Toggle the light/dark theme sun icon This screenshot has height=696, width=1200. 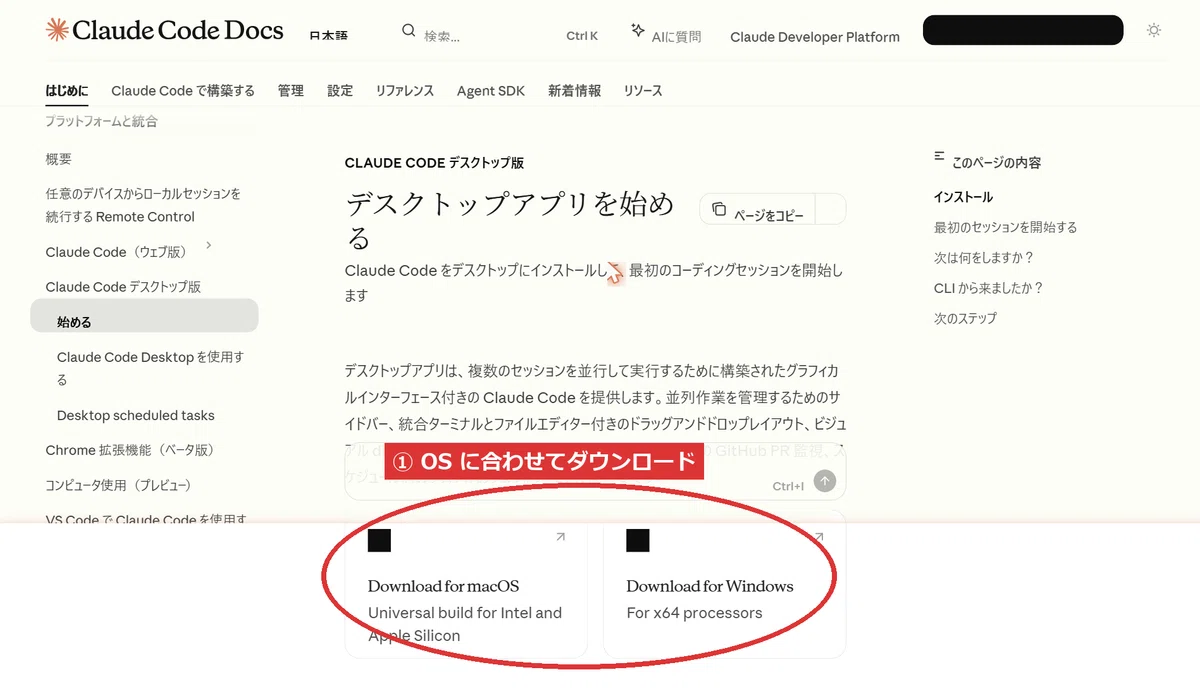tap(1154, 30)
